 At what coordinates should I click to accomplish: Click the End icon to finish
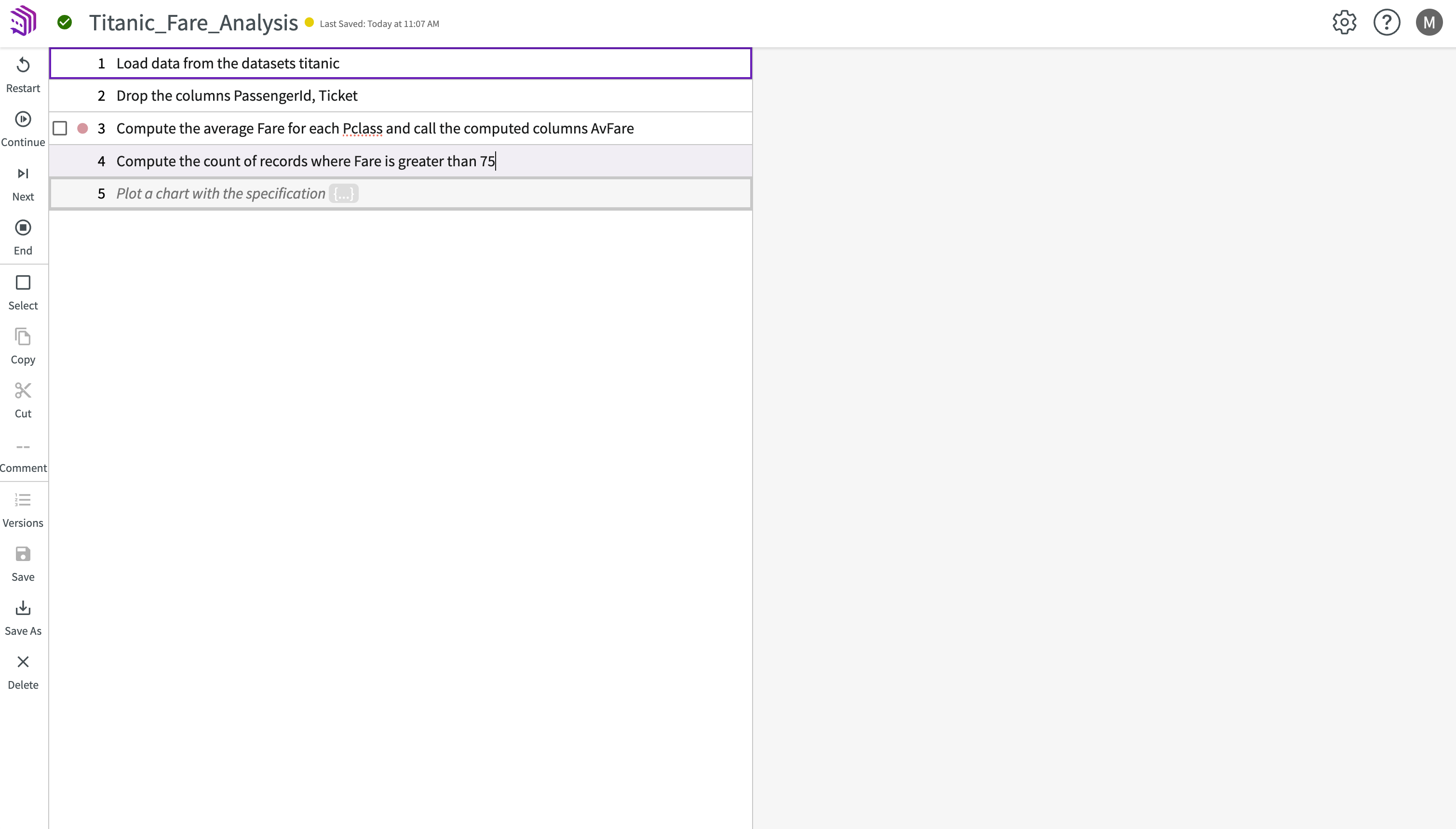click(x=23, y=228)
